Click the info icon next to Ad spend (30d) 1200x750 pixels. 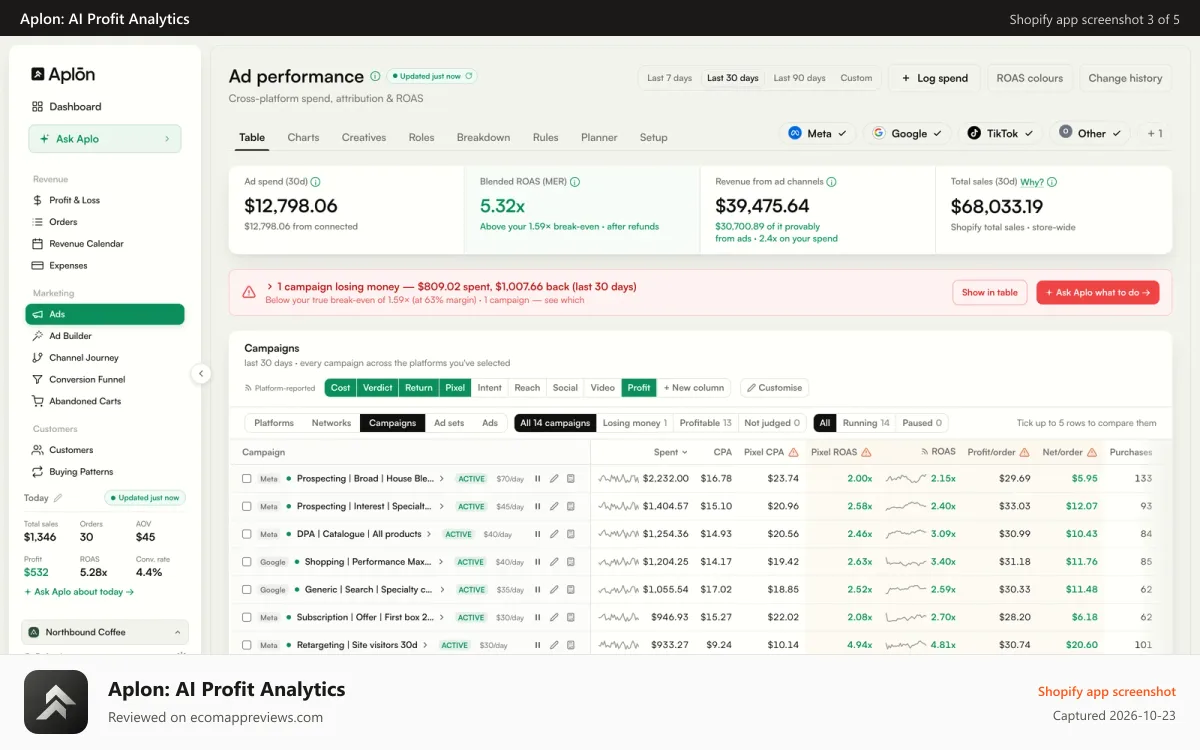pyautogui.click(x=315, y=182)
